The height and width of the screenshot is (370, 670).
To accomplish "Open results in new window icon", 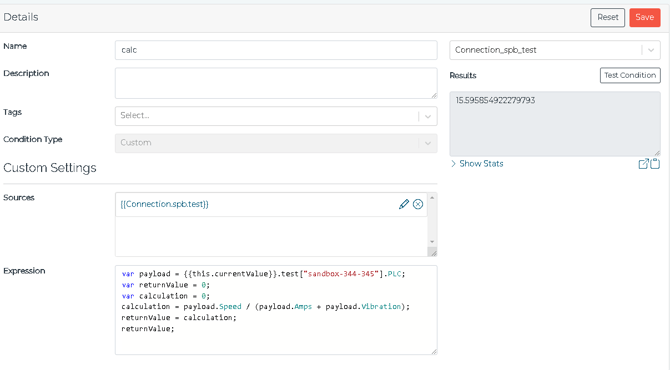I will click(643, 164).
